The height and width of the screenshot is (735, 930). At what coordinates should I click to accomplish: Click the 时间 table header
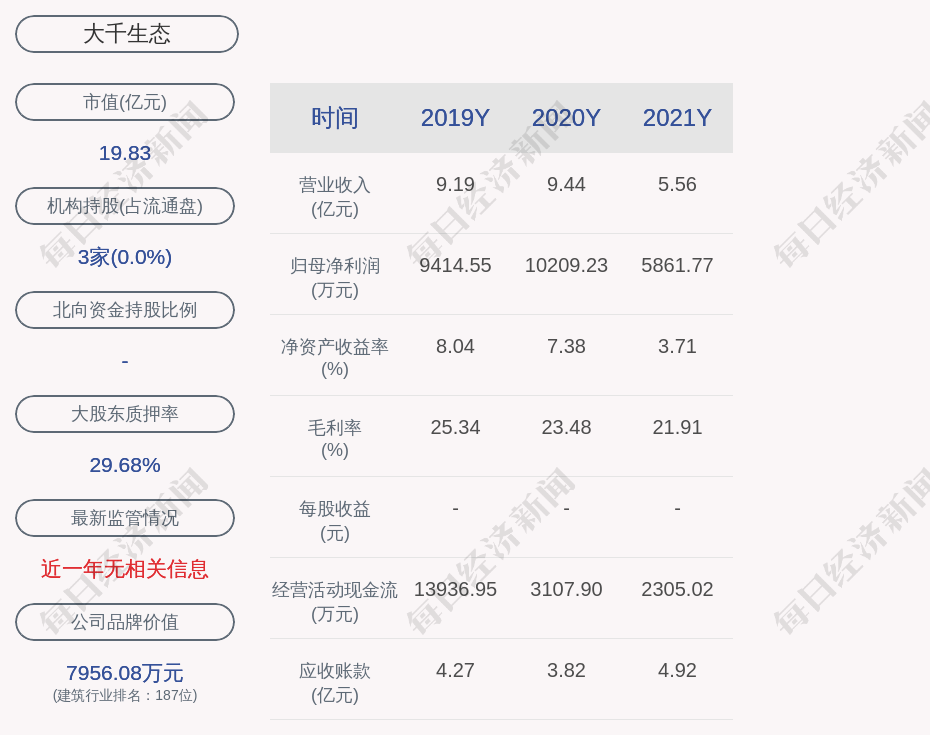335,118
